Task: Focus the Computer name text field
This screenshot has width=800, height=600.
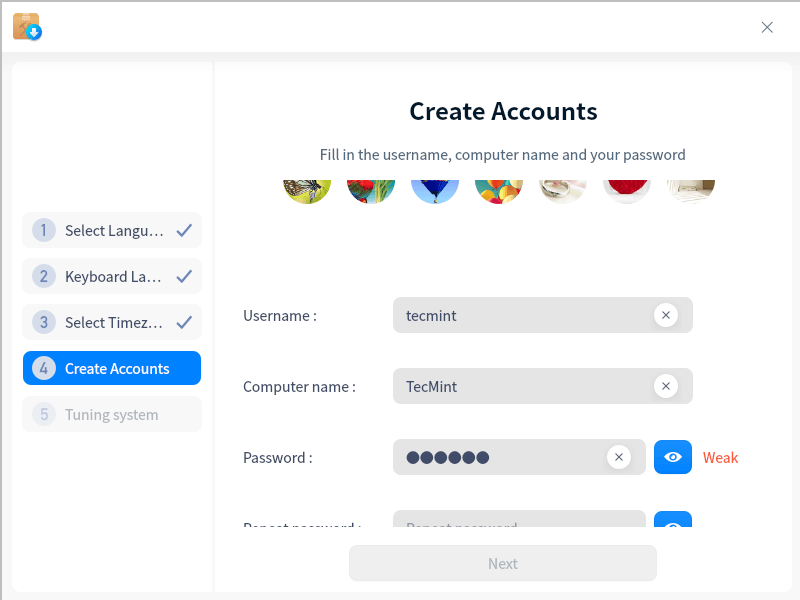Action: coord(520,386)
